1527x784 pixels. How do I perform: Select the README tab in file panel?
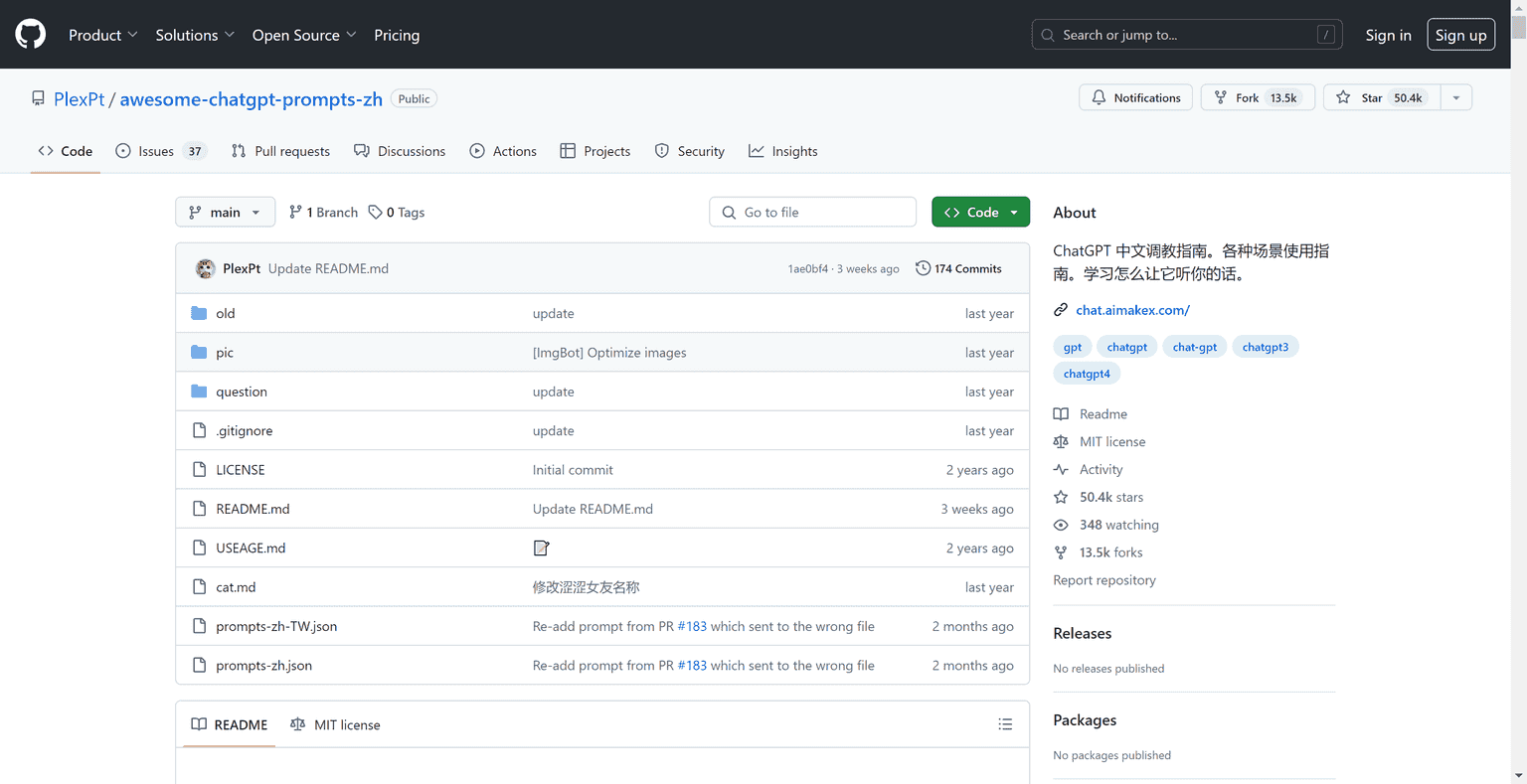[230, 724]
